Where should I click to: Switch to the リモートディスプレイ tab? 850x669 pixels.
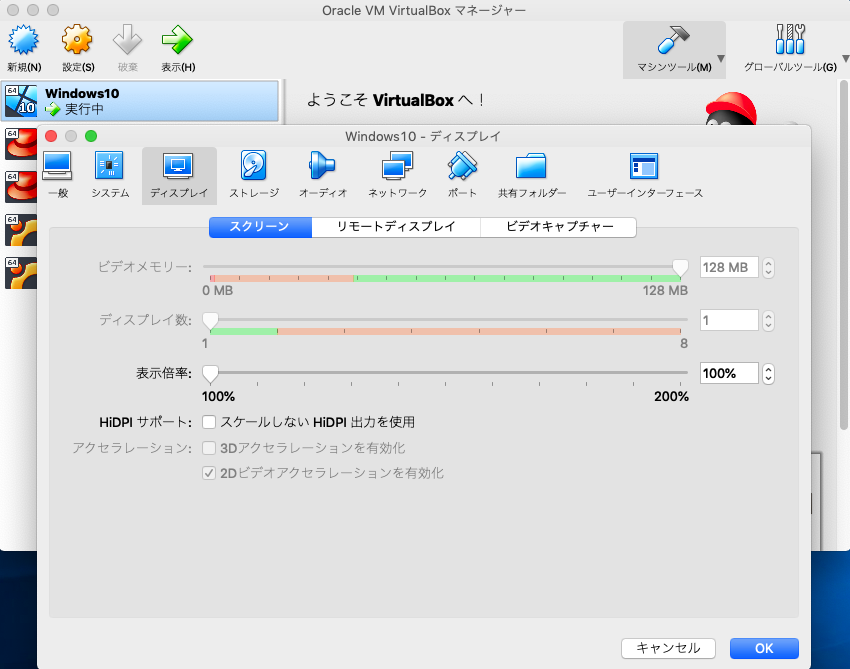396,227
